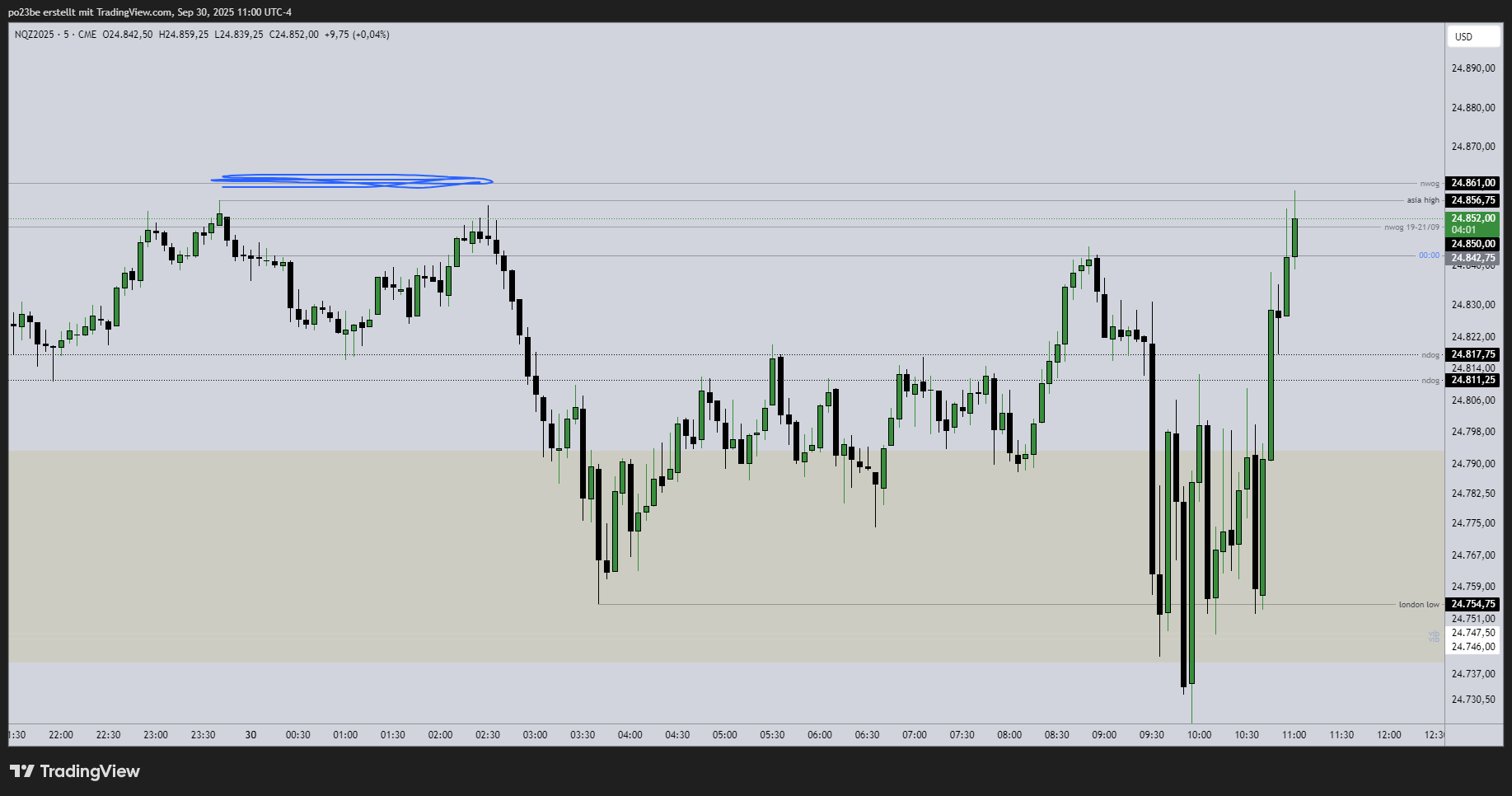Viewport: 1512px width, 796px height.
Task: Select the low value L24.839,25
Action: point(239,35)
